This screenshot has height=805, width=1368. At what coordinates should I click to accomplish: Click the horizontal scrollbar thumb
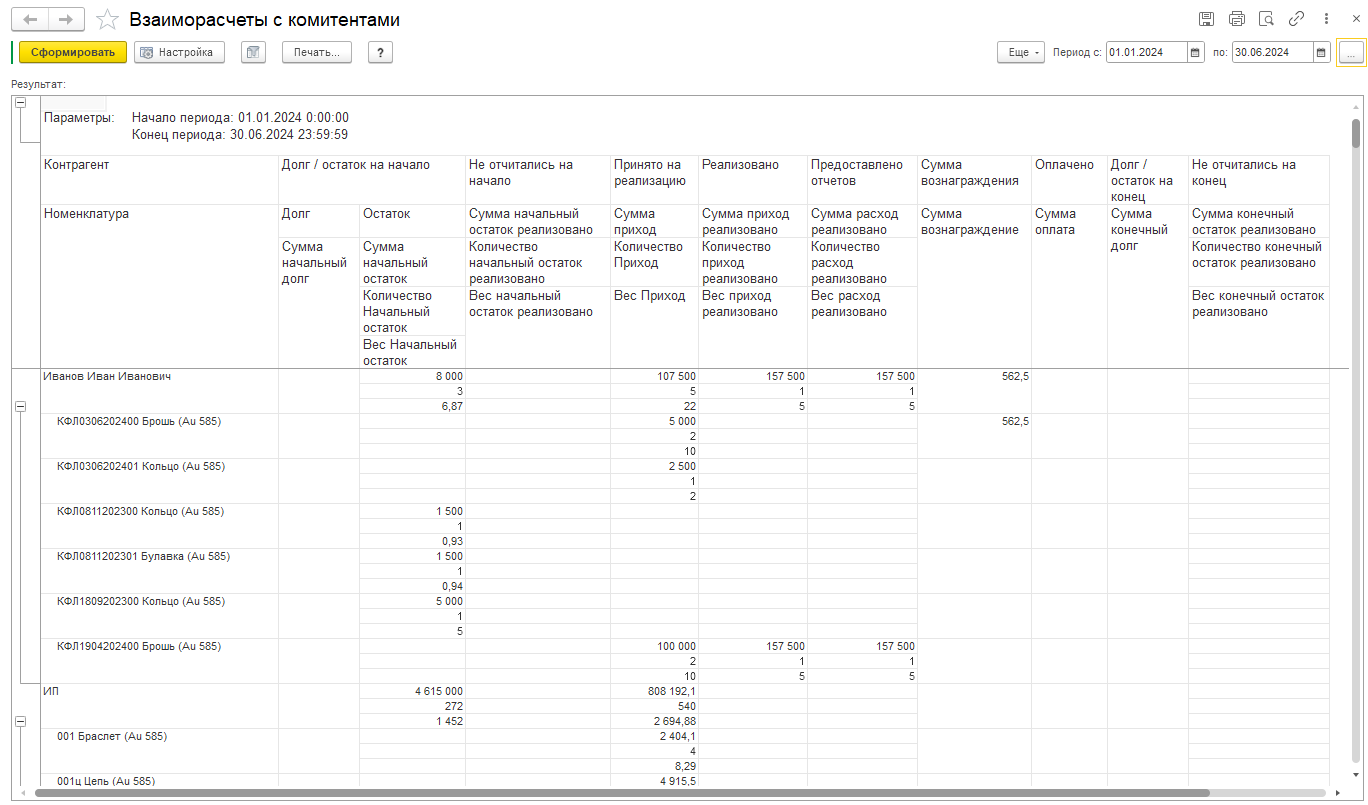(622, 793)
